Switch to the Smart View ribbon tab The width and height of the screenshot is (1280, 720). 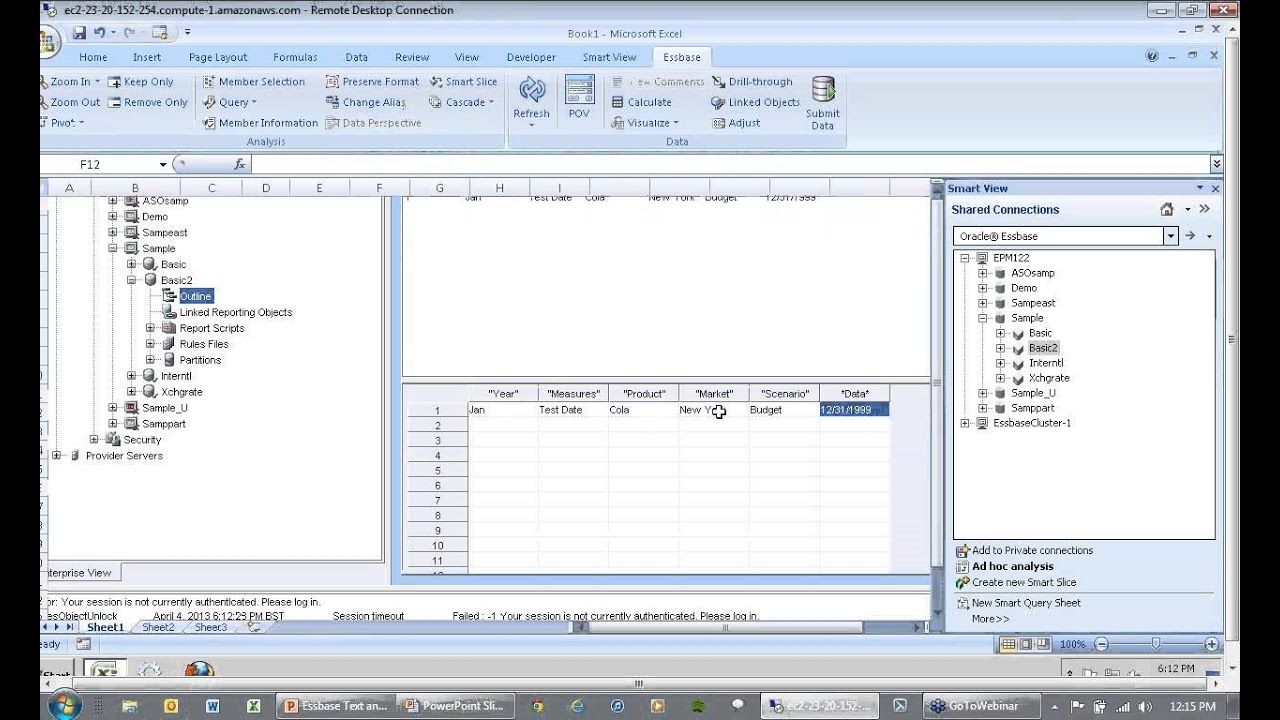click(x=609, y=57)
